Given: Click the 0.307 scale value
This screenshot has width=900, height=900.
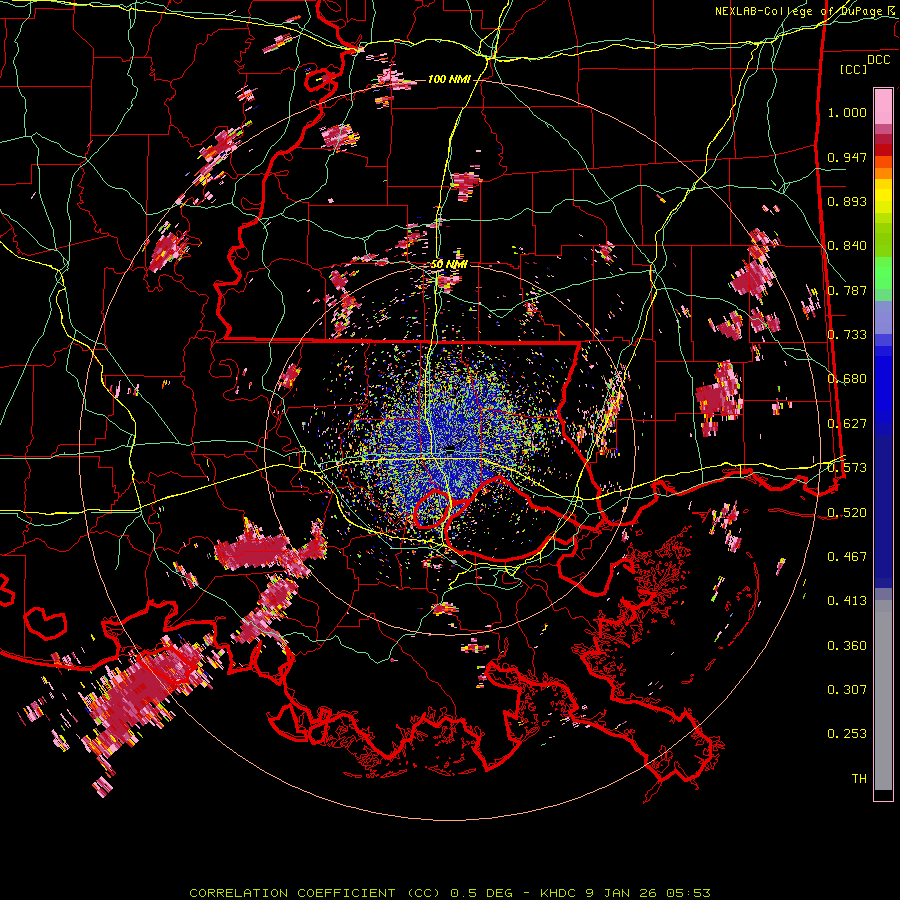Looking at the screenshot, I should tap(847, 690).
